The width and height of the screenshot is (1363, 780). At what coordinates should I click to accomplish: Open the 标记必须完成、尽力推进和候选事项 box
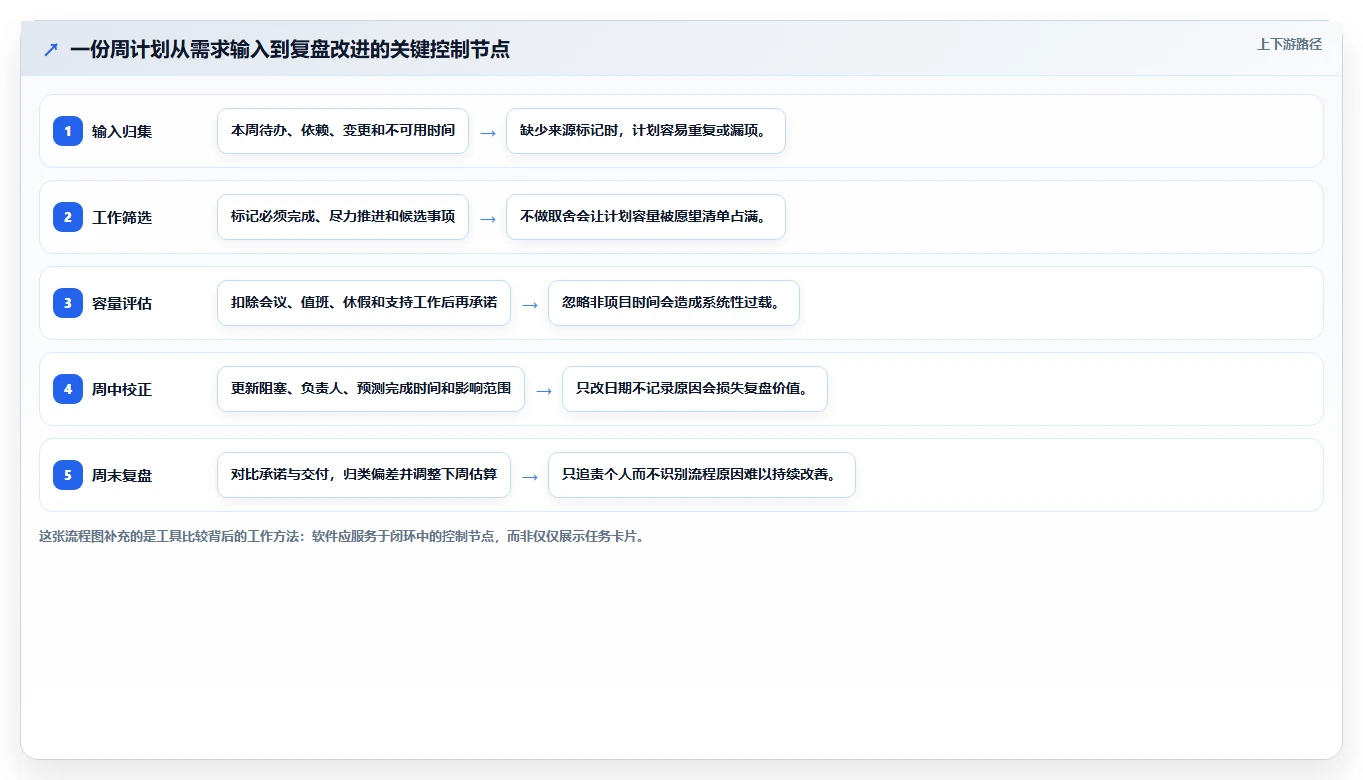(343, 217)
